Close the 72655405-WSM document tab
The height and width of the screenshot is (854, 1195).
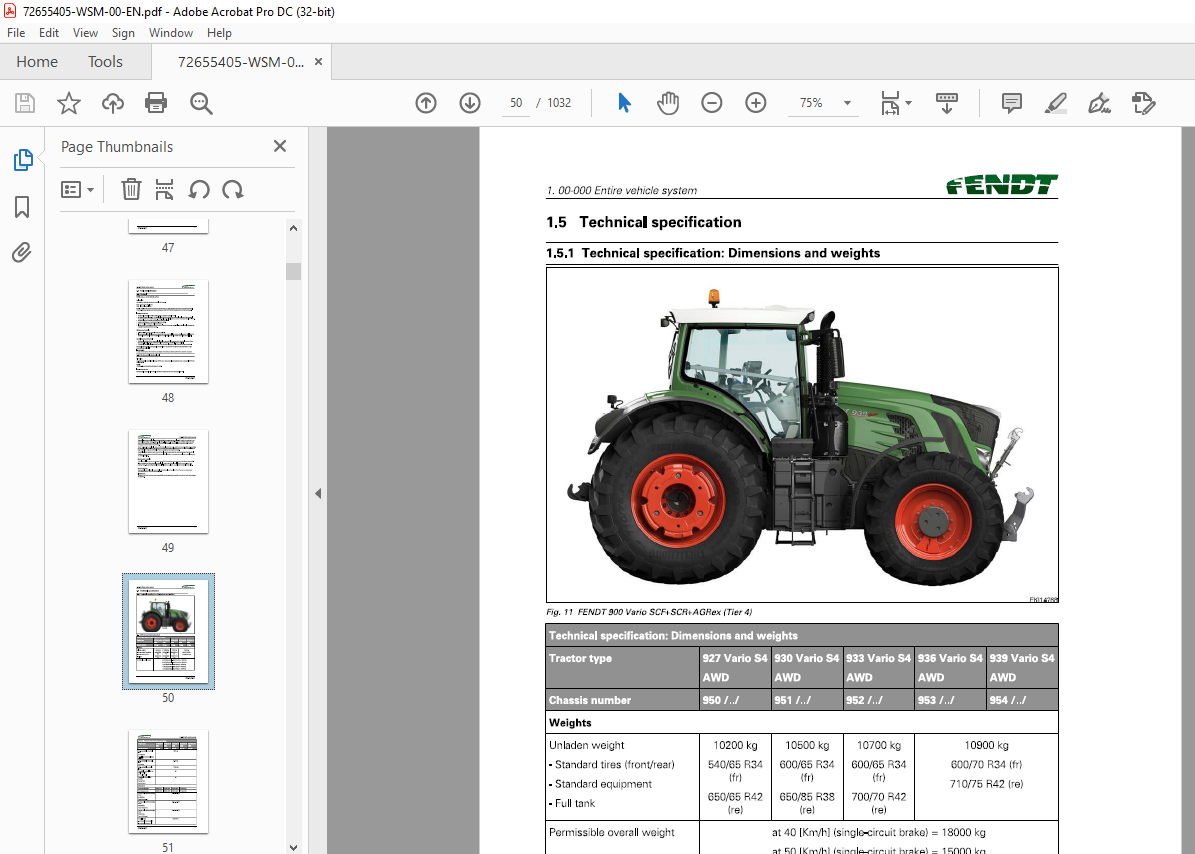pyautogui.click(x=319, y=62)
